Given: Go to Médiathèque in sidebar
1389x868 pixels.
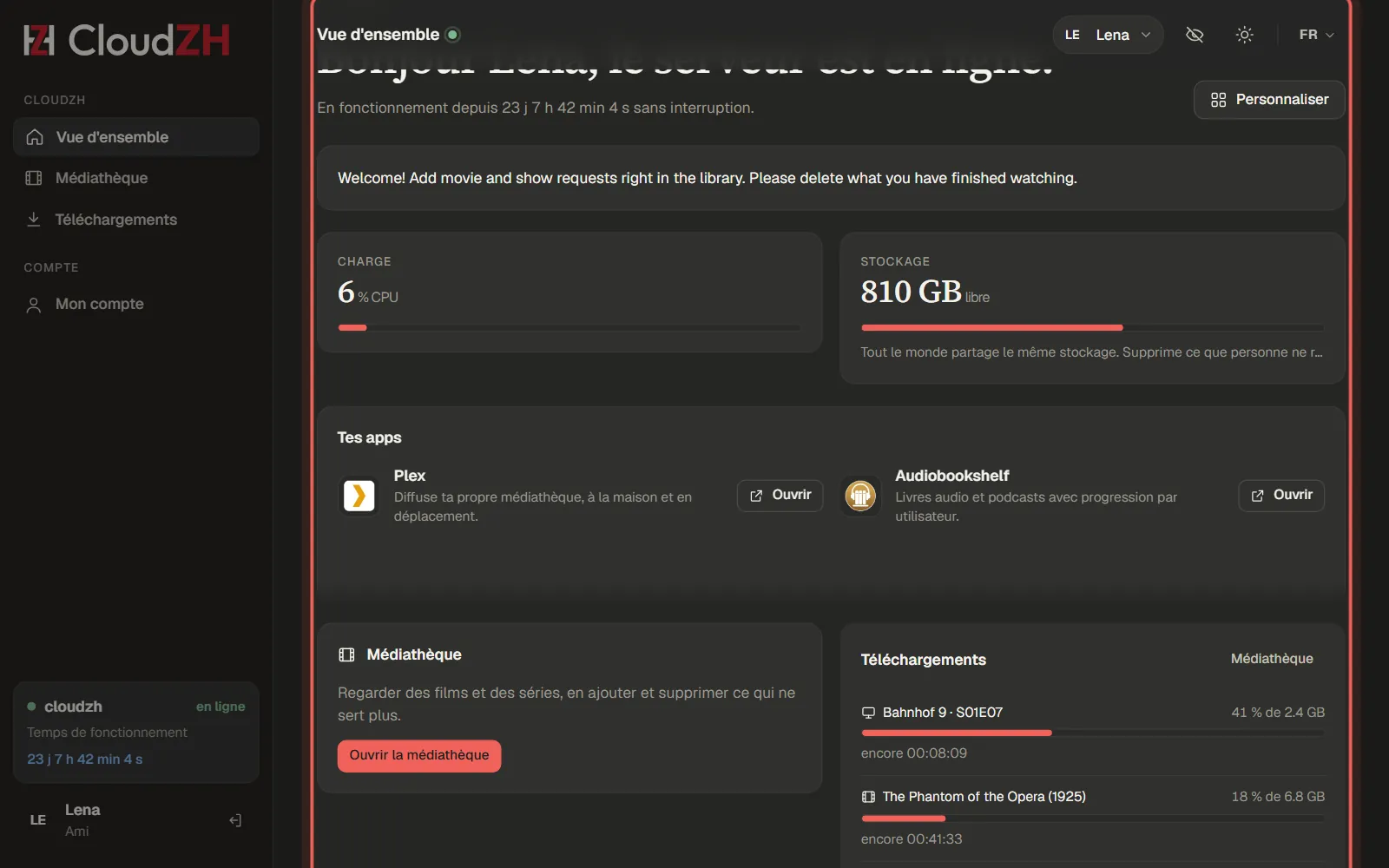Looking at the screenshot, I should pyautogui.click(x=136, y=178).
